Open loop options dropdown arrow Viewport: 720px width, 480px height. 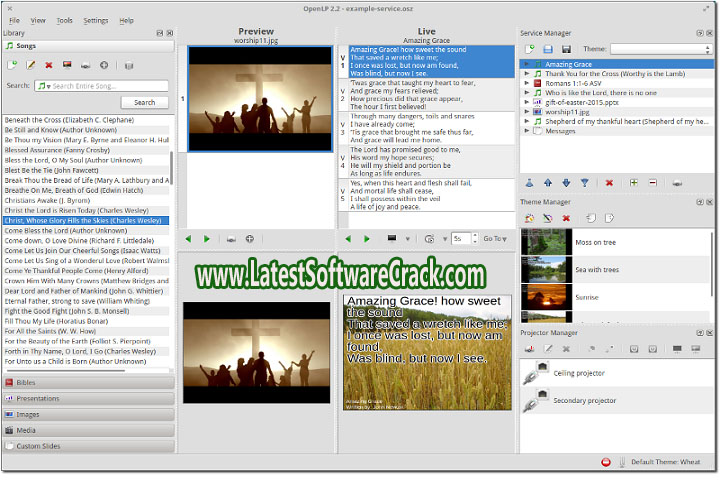[444, 239]
